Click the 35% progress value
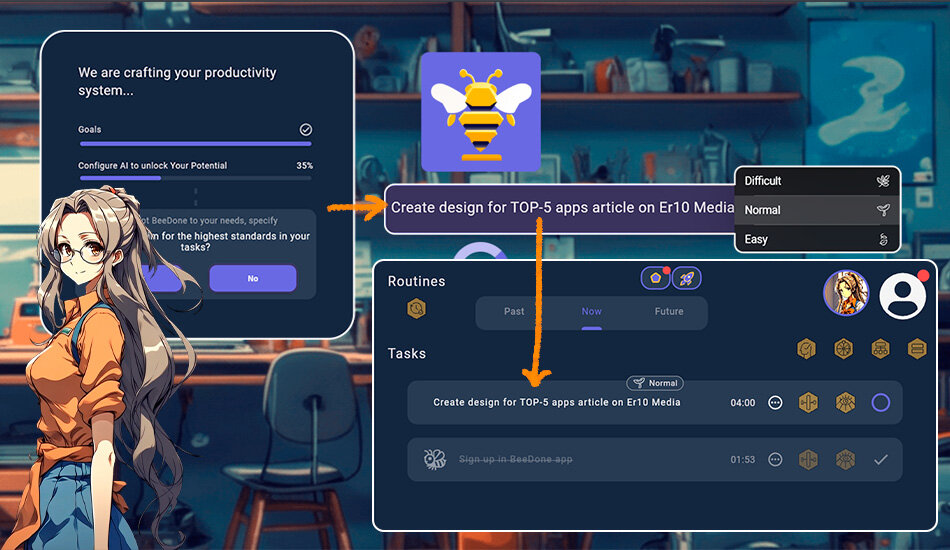950x550 pixels. click(305, 165)
